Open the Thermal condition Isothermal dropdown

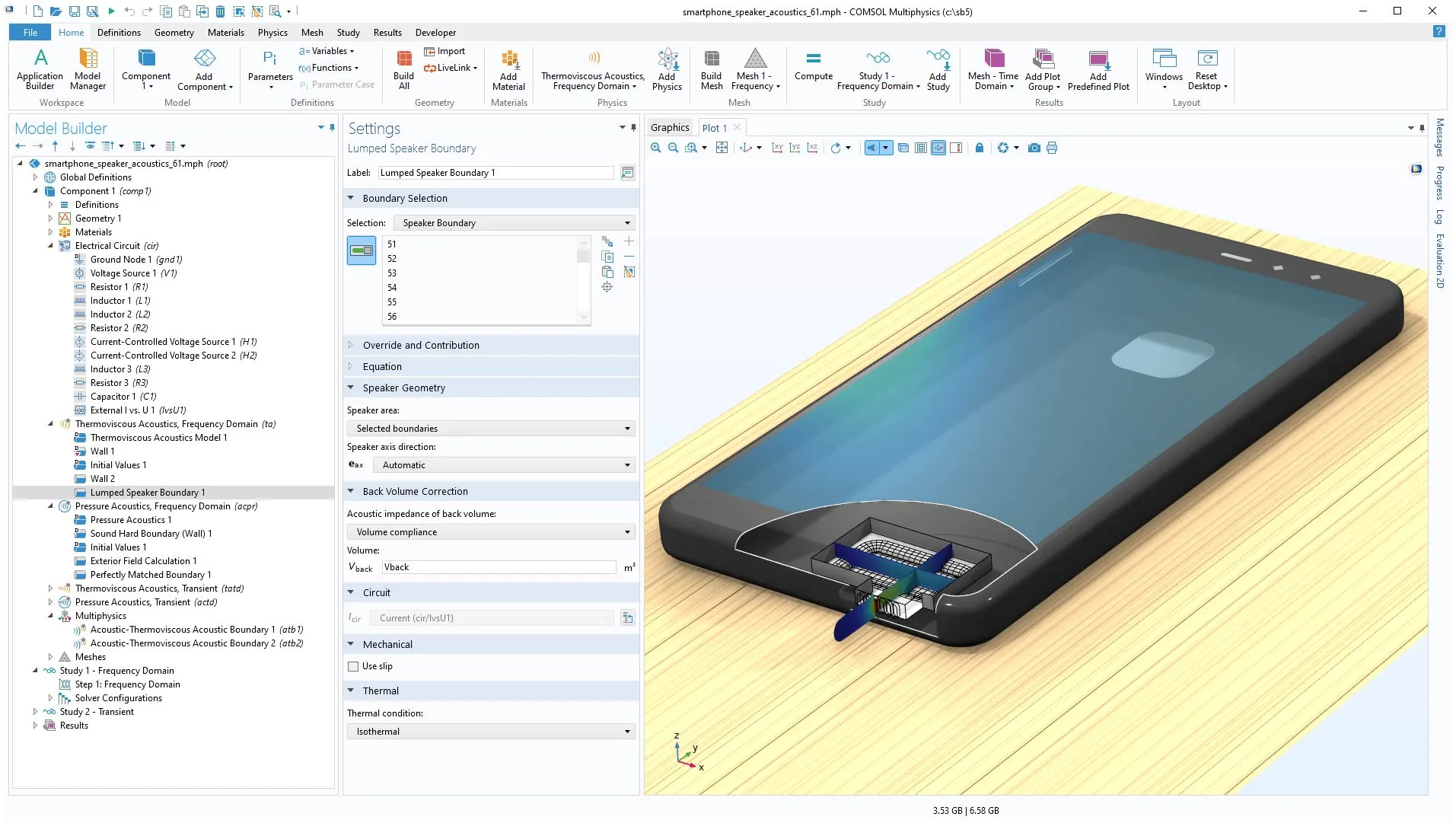pos(491,732)
